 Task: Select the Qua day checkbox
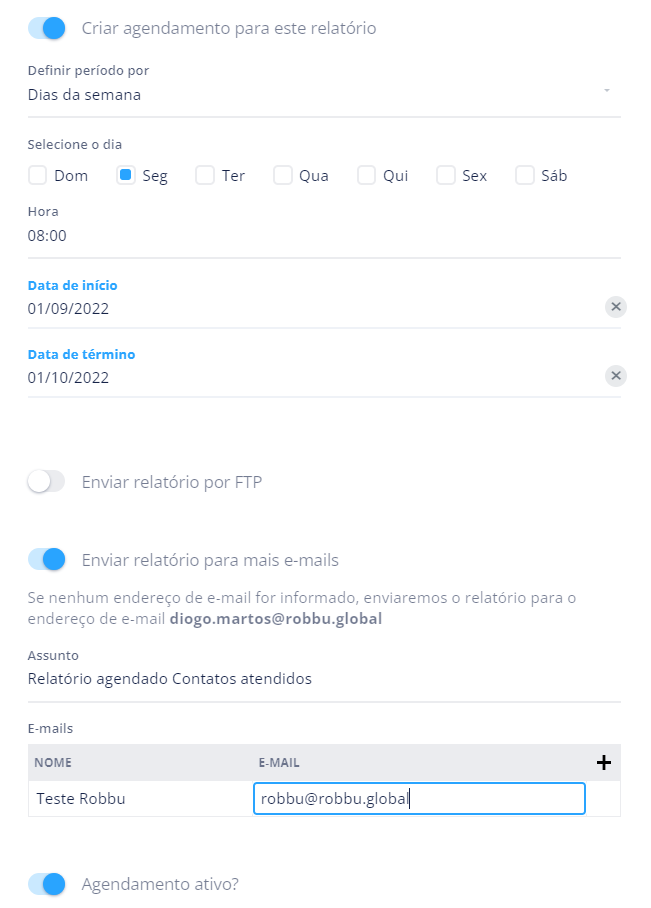coord(283,176)
